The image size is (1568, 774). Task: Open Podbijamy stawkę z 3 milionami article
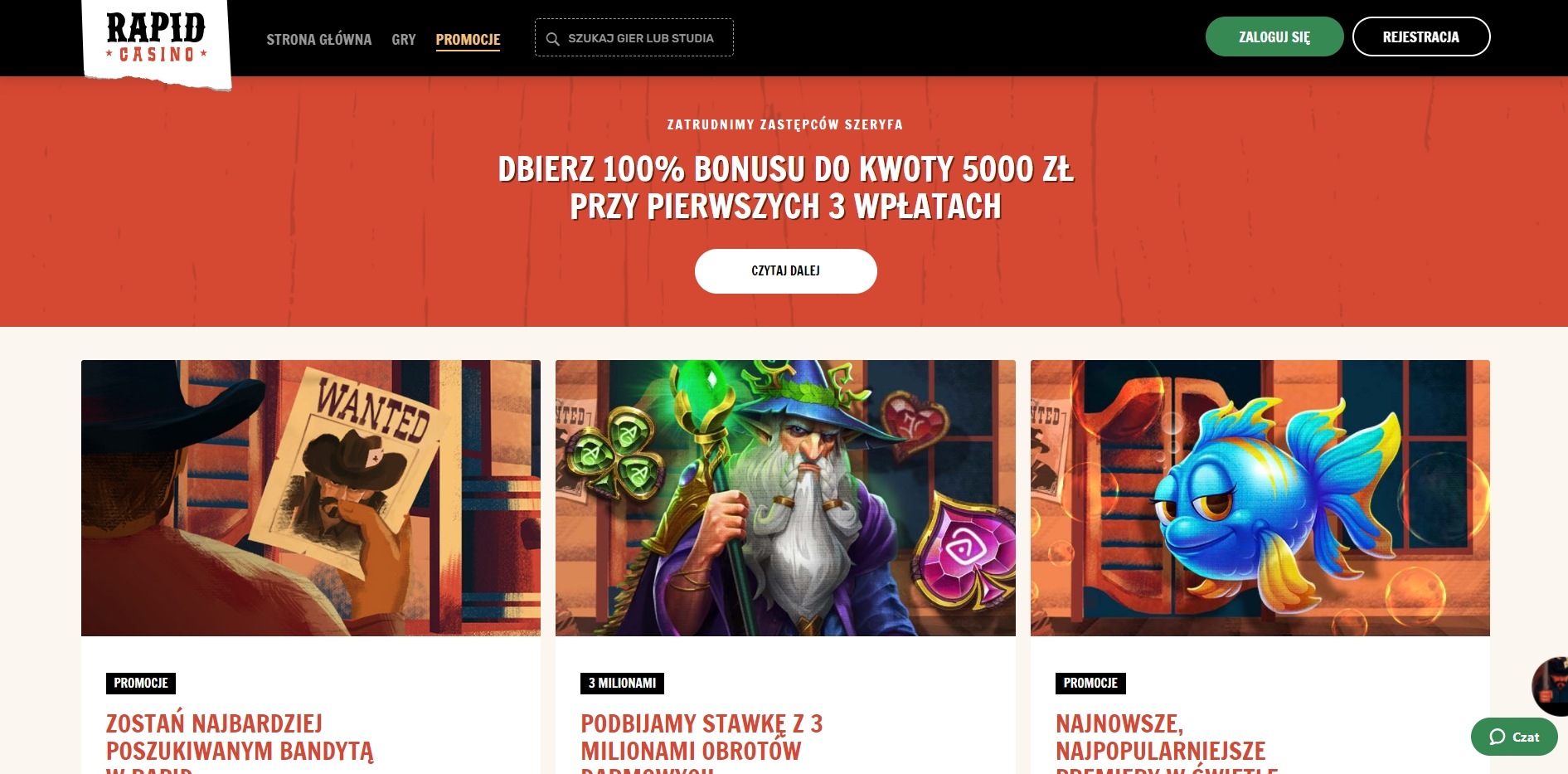701,742
